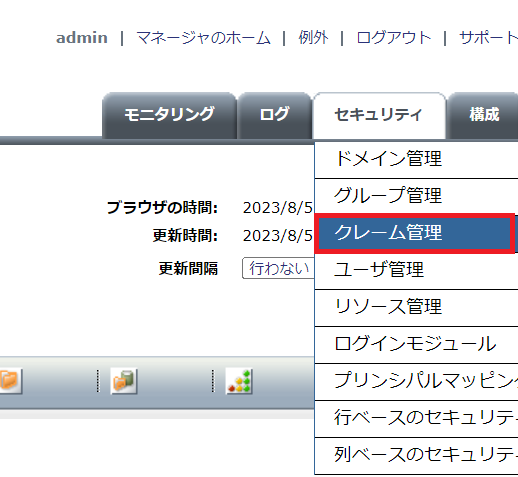The image size is (518, 477).
Task: Open the 構成 tab
Action: [x=483, y=115]
